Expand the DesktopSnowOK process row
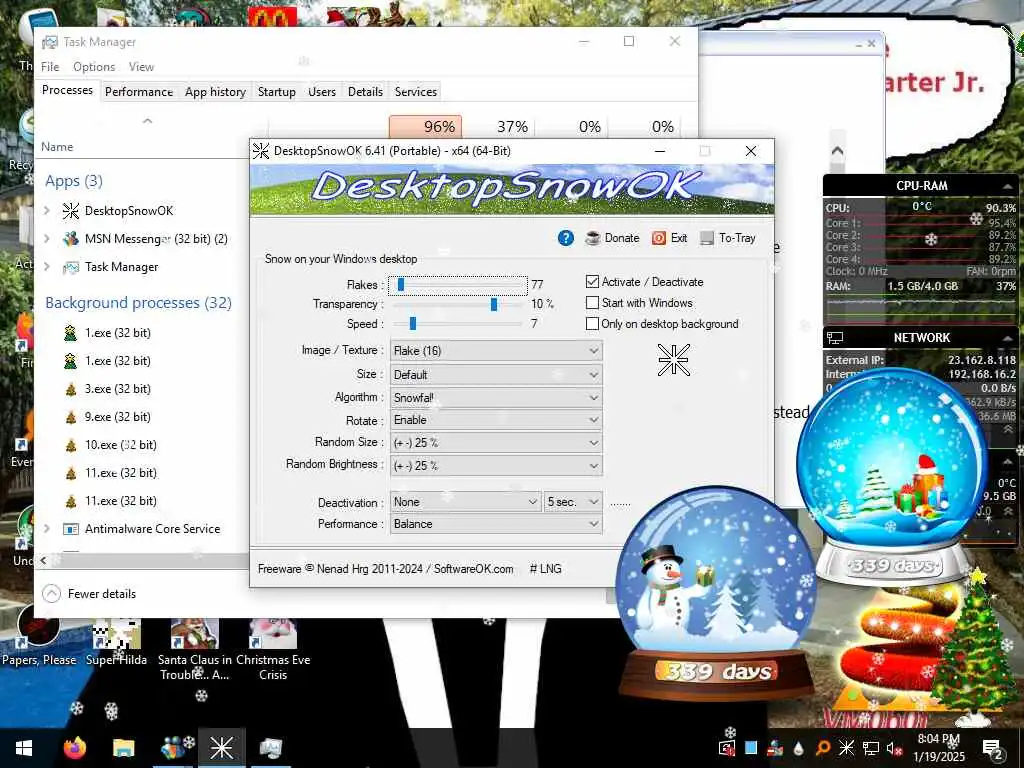 (x=47, y=210)
